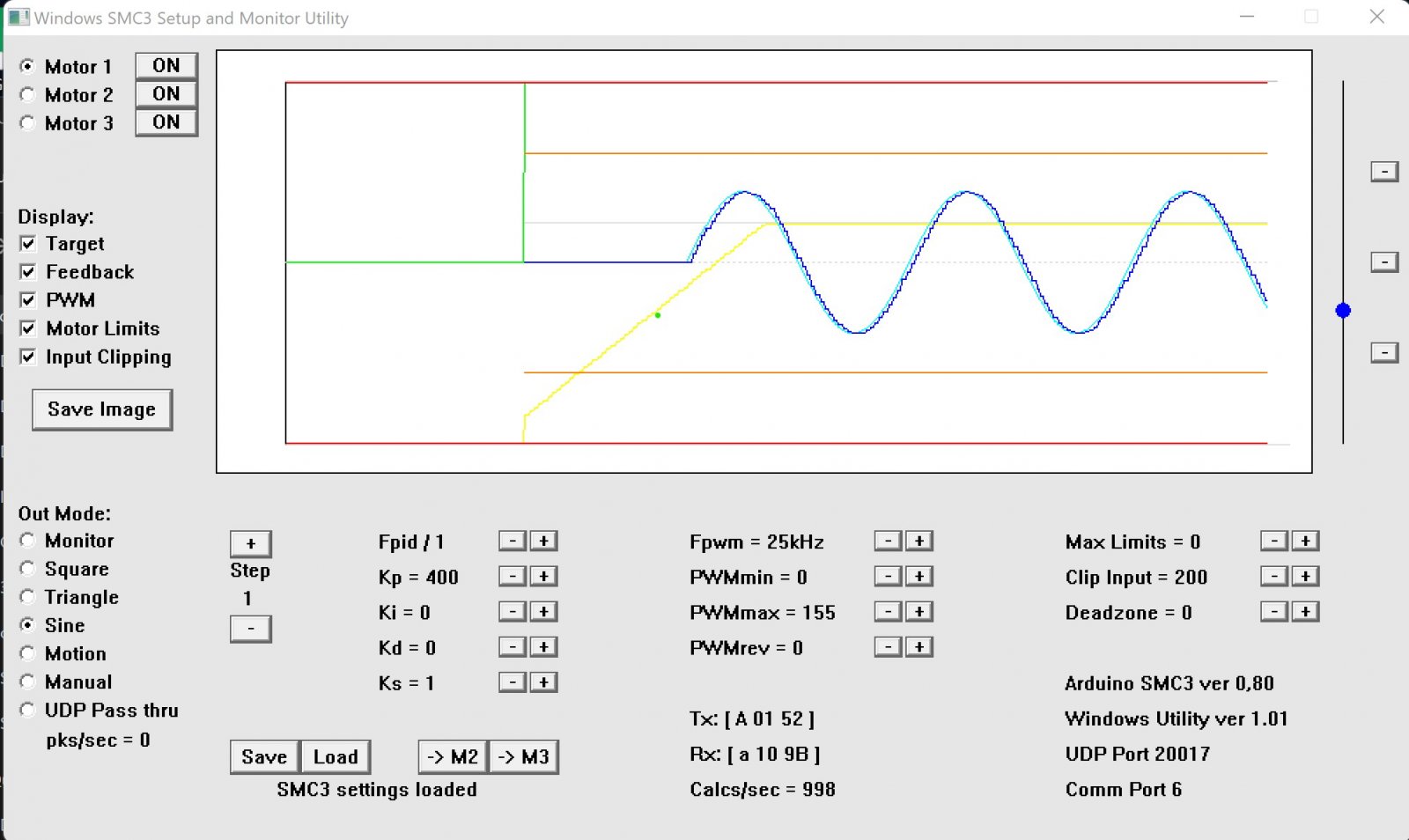Choose Motion out mode

coord(27,653)
